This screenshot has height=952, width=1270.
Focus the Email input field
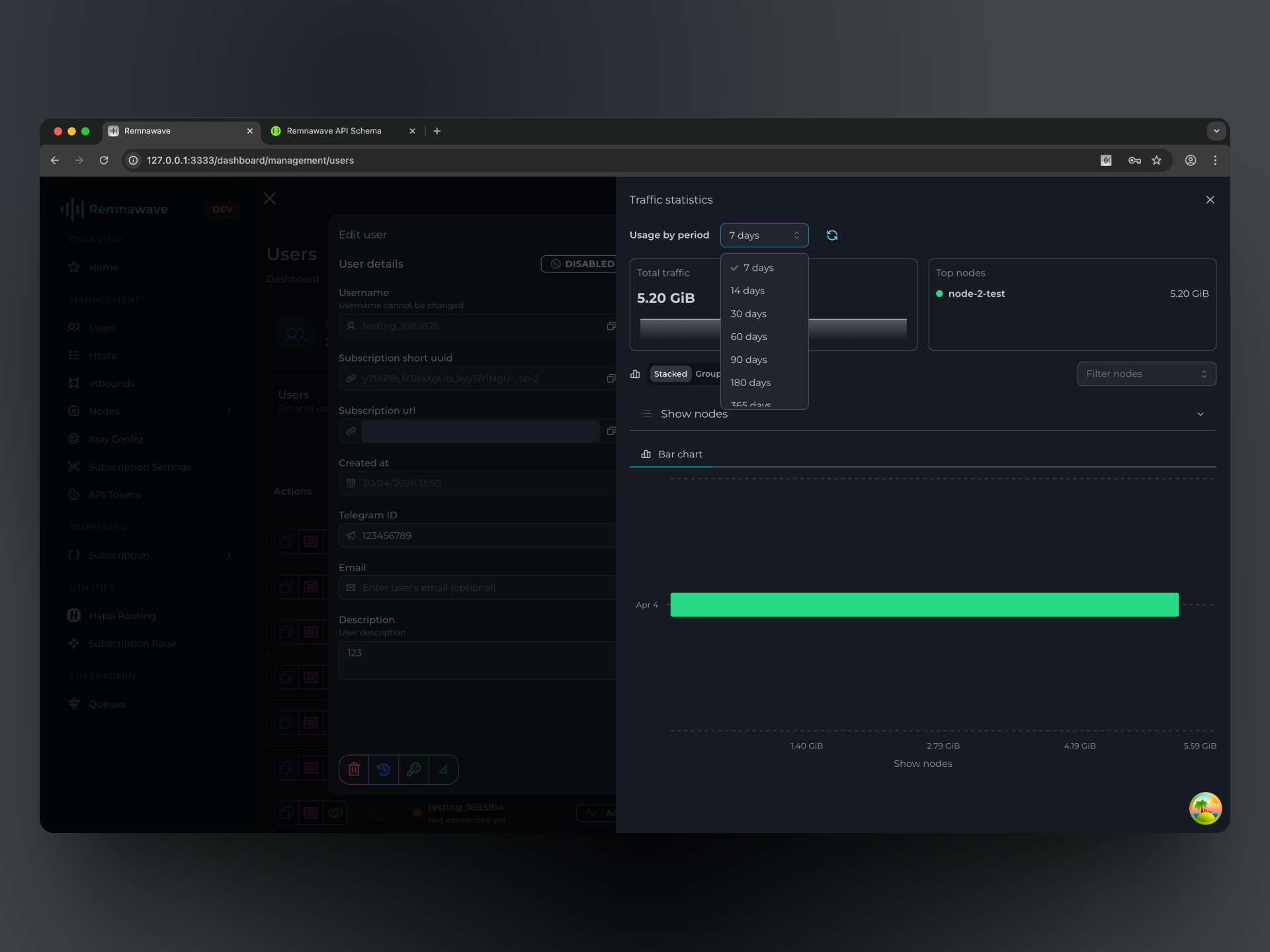pos(478,588)
